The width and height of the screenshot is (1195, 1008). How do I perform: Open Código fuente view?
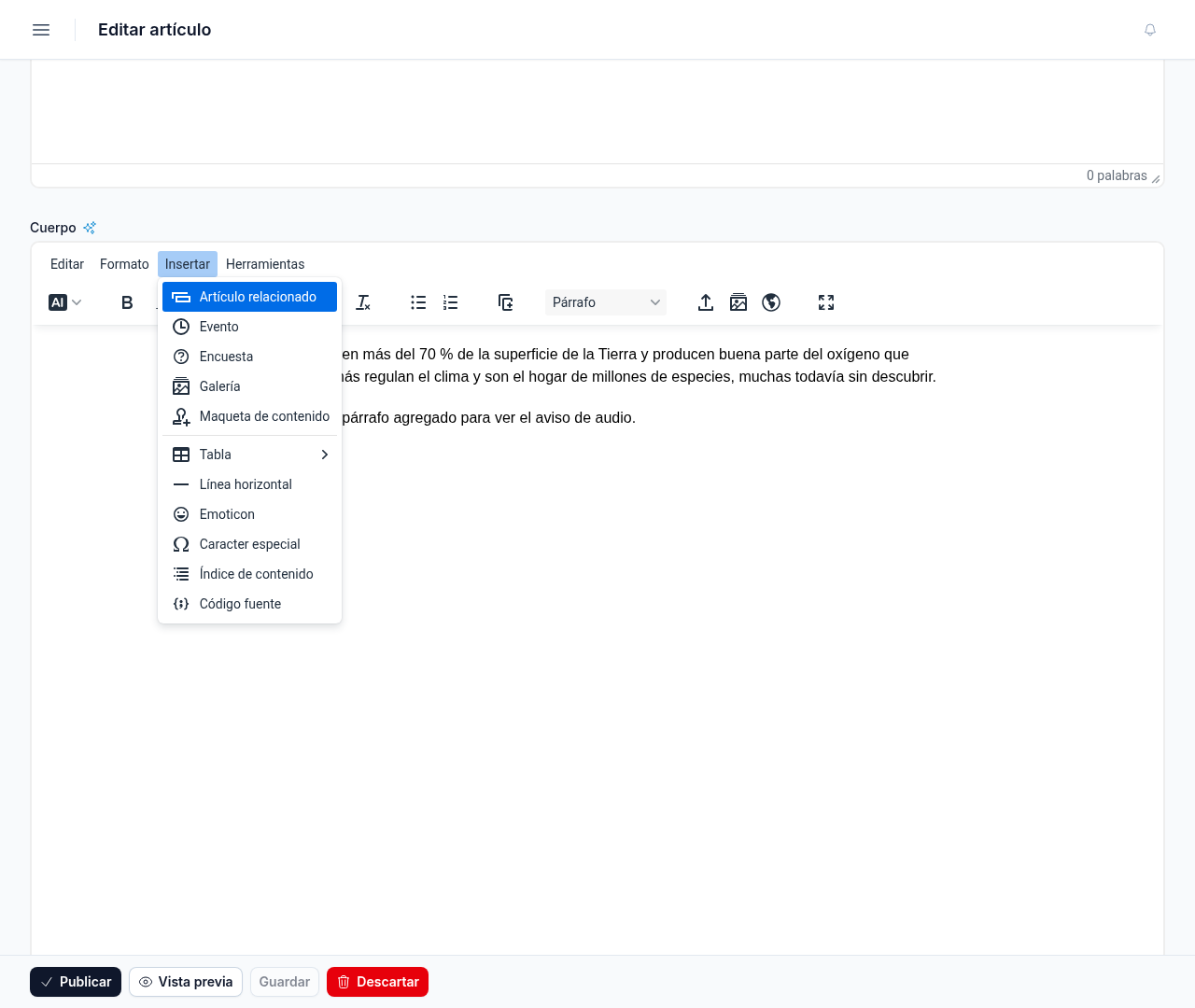(249, 604)
